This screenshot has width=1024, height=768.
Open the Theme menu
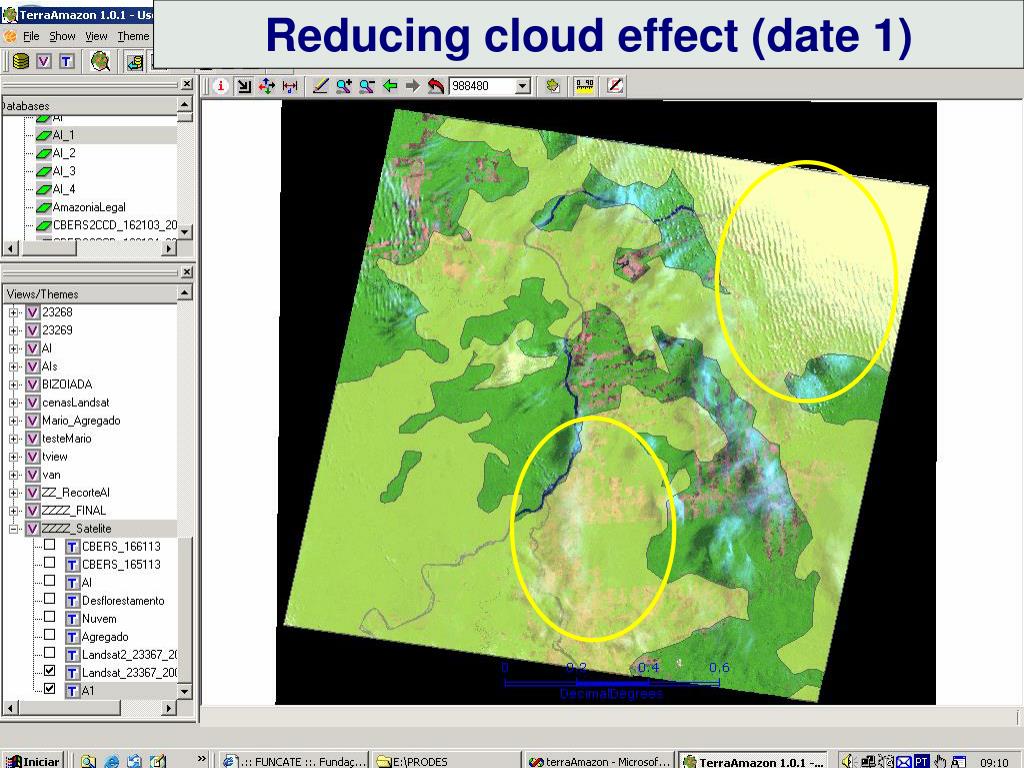[133, 36]
